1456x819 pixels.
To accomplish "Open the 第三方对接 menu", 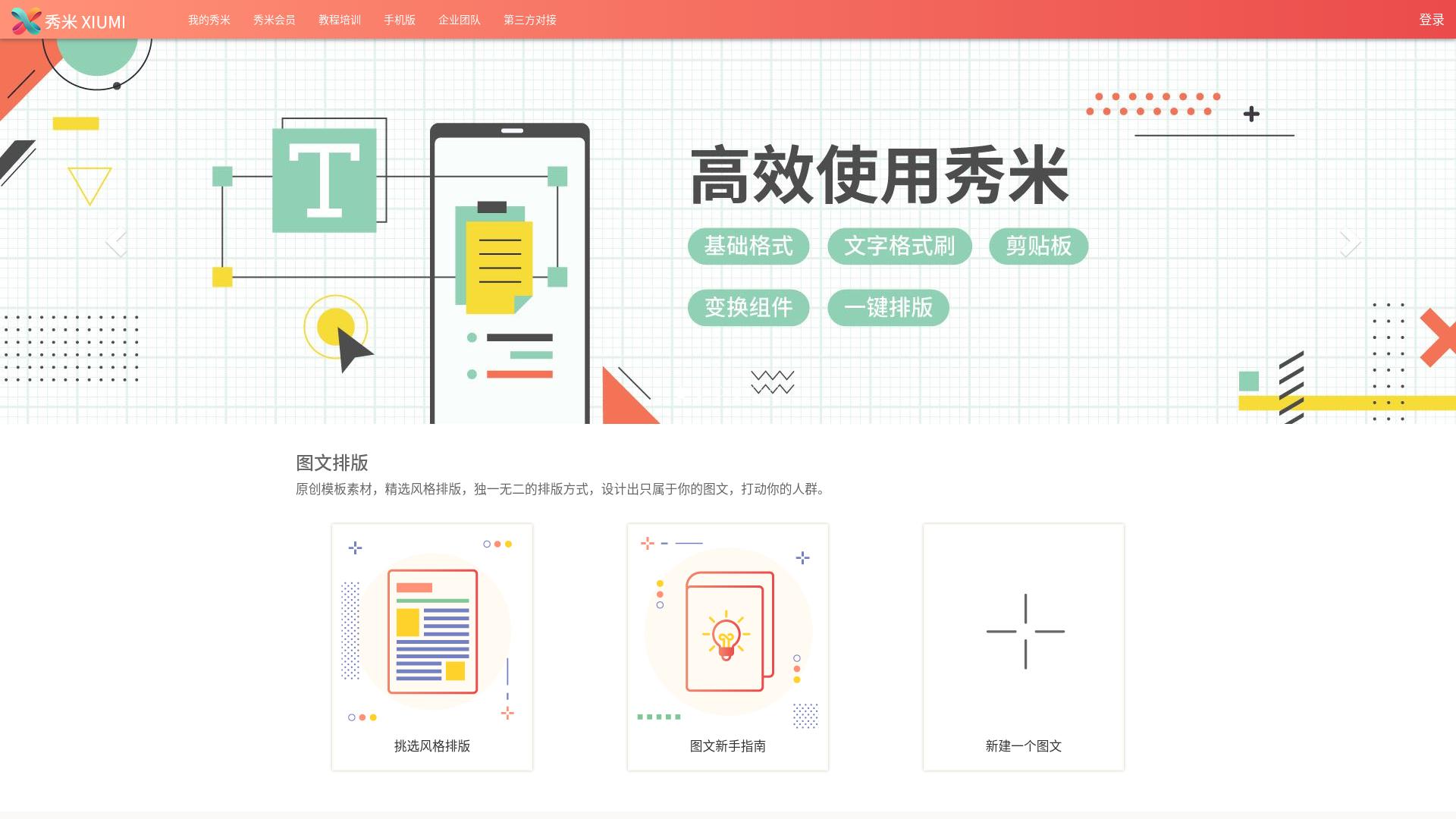I will pyautogui.click(x=529, y=18).
